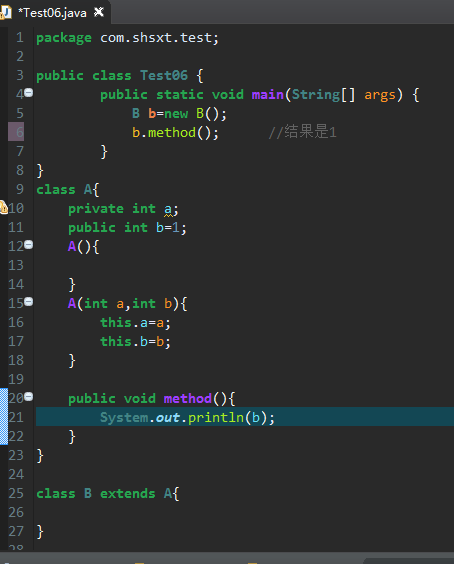Click line number 21 in the gutter

[16, 417]
